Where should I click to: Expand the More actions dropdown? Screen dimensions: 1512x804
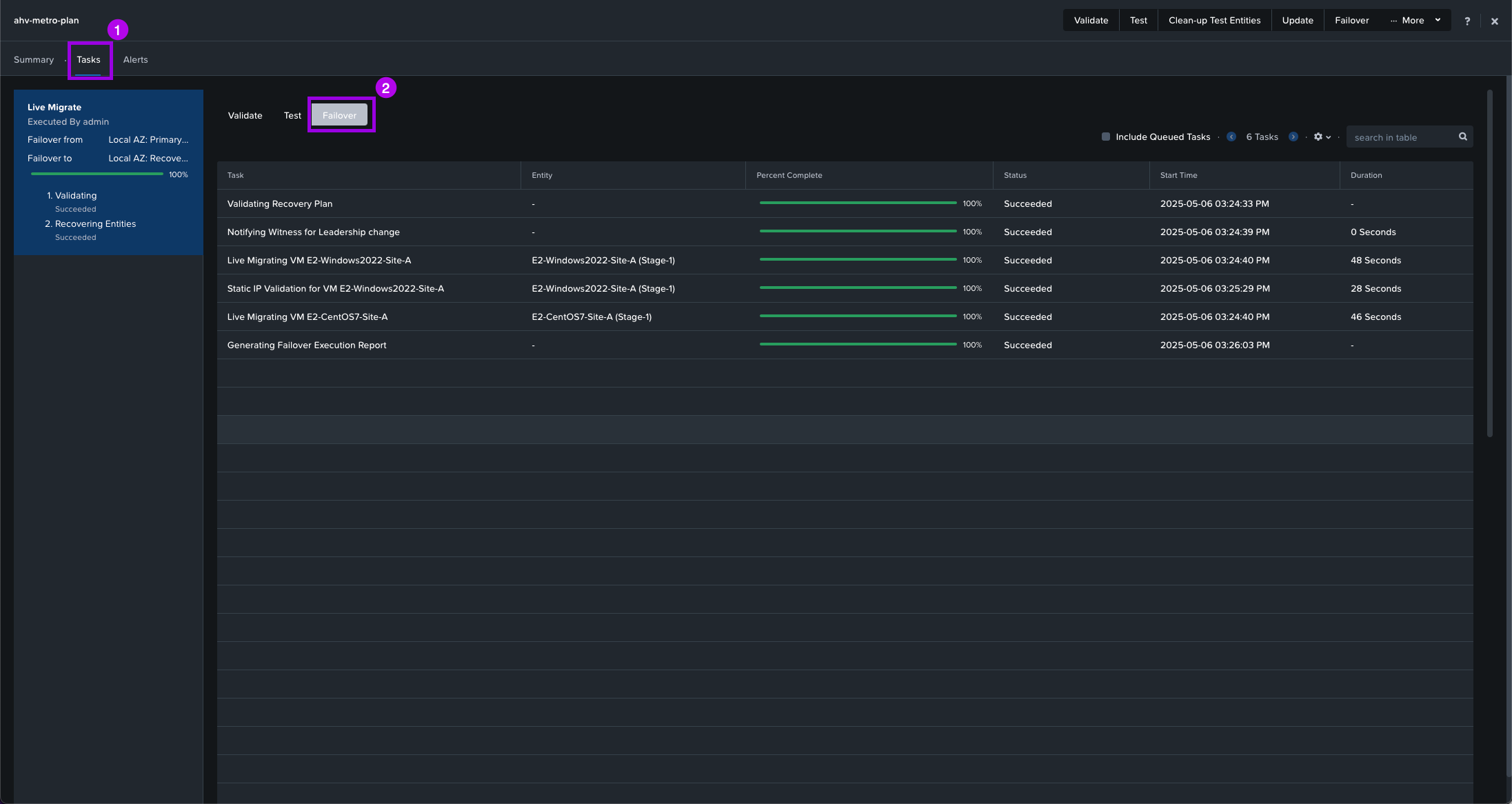(x=1416, y=20)
